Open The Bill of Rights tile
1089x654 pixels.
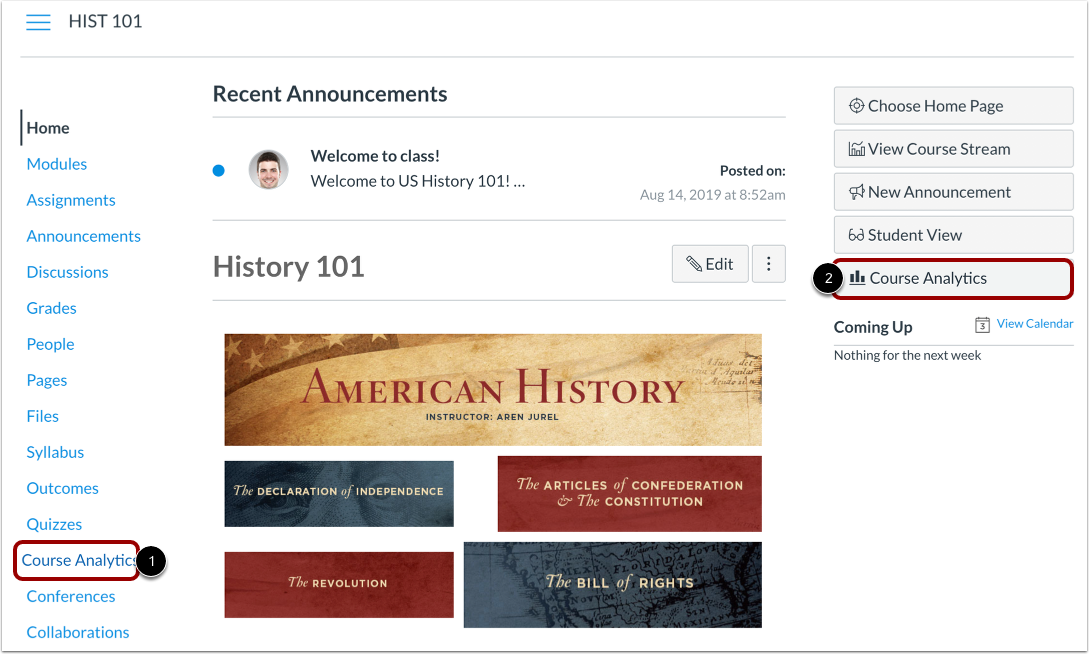coord(613,585)
